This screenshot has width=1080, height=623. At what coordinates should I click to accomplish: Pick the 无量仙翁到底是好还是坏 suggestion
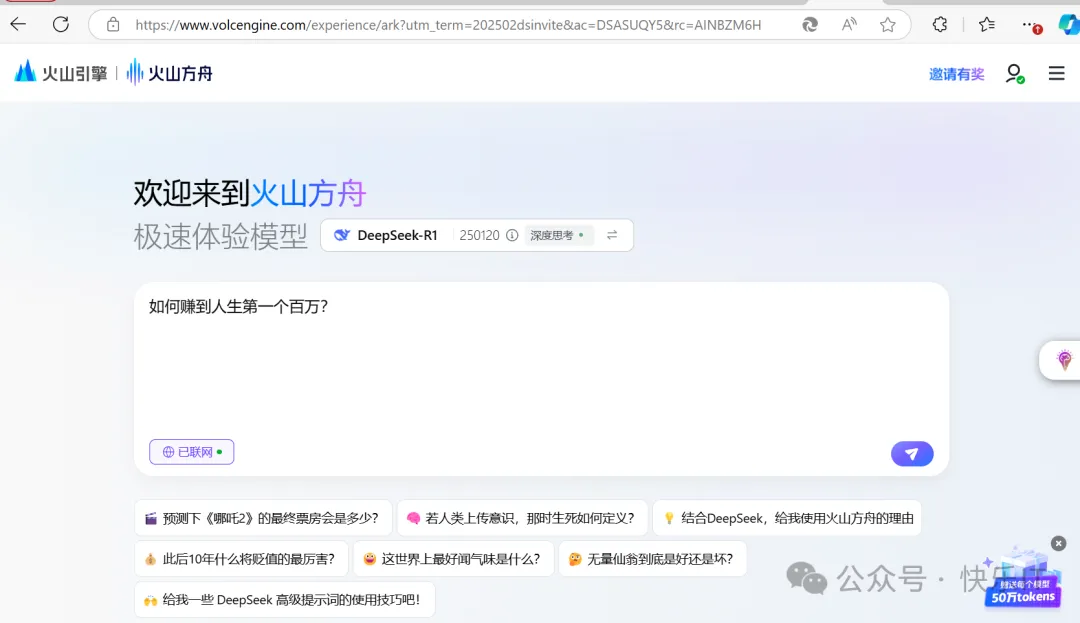pyautogui.click(x=652, y=559)
